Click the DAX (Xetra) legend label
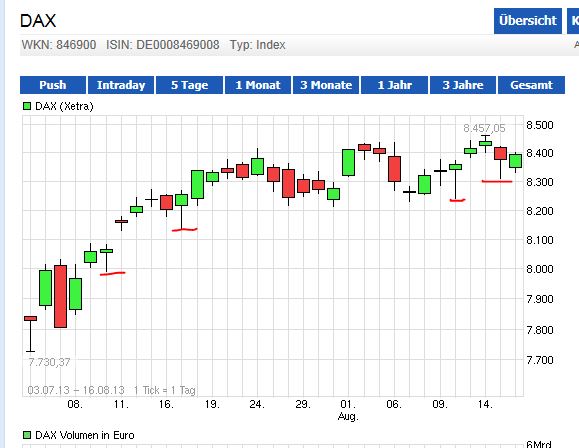The image size is (579, 448). click(x=64, y=106)
